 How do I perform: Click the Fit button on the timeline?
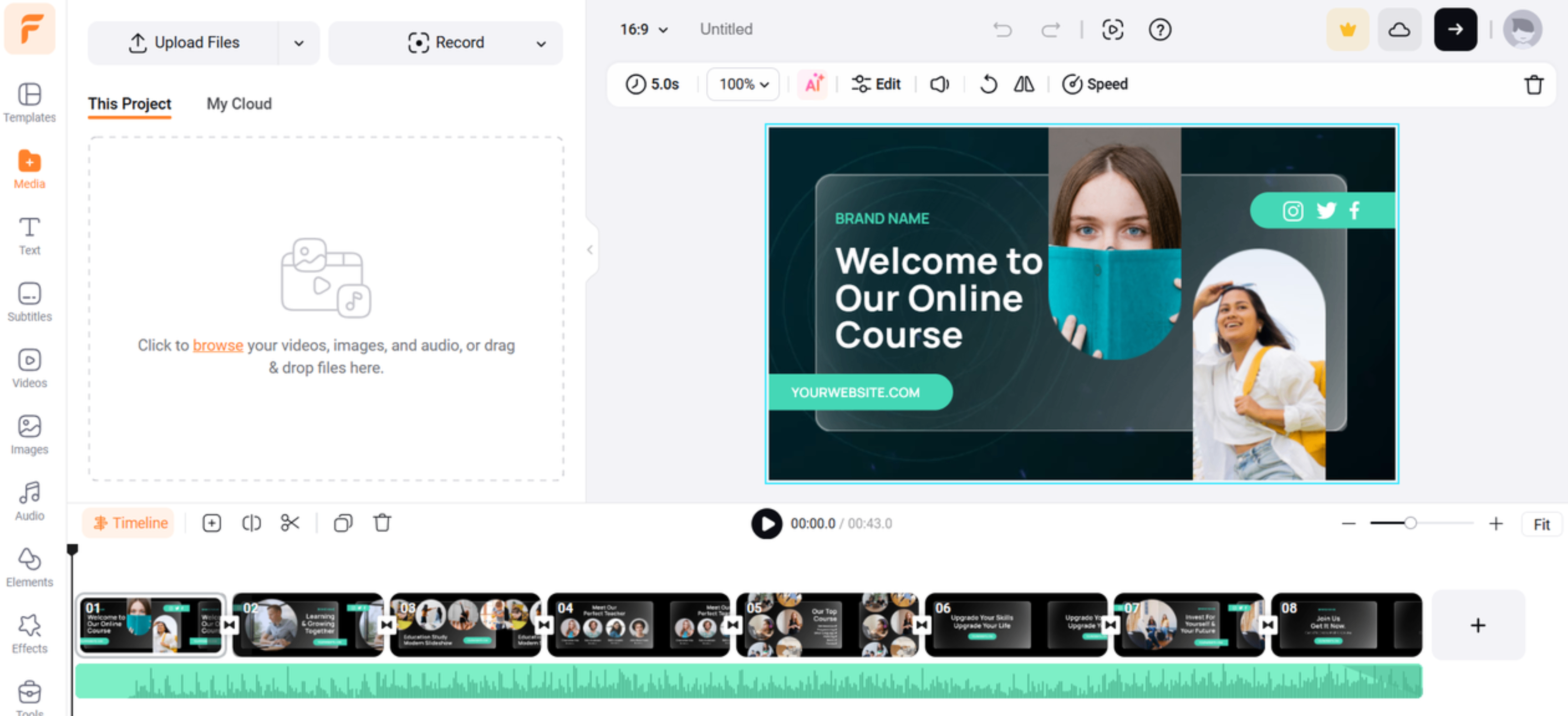[x=1542, y=524]
